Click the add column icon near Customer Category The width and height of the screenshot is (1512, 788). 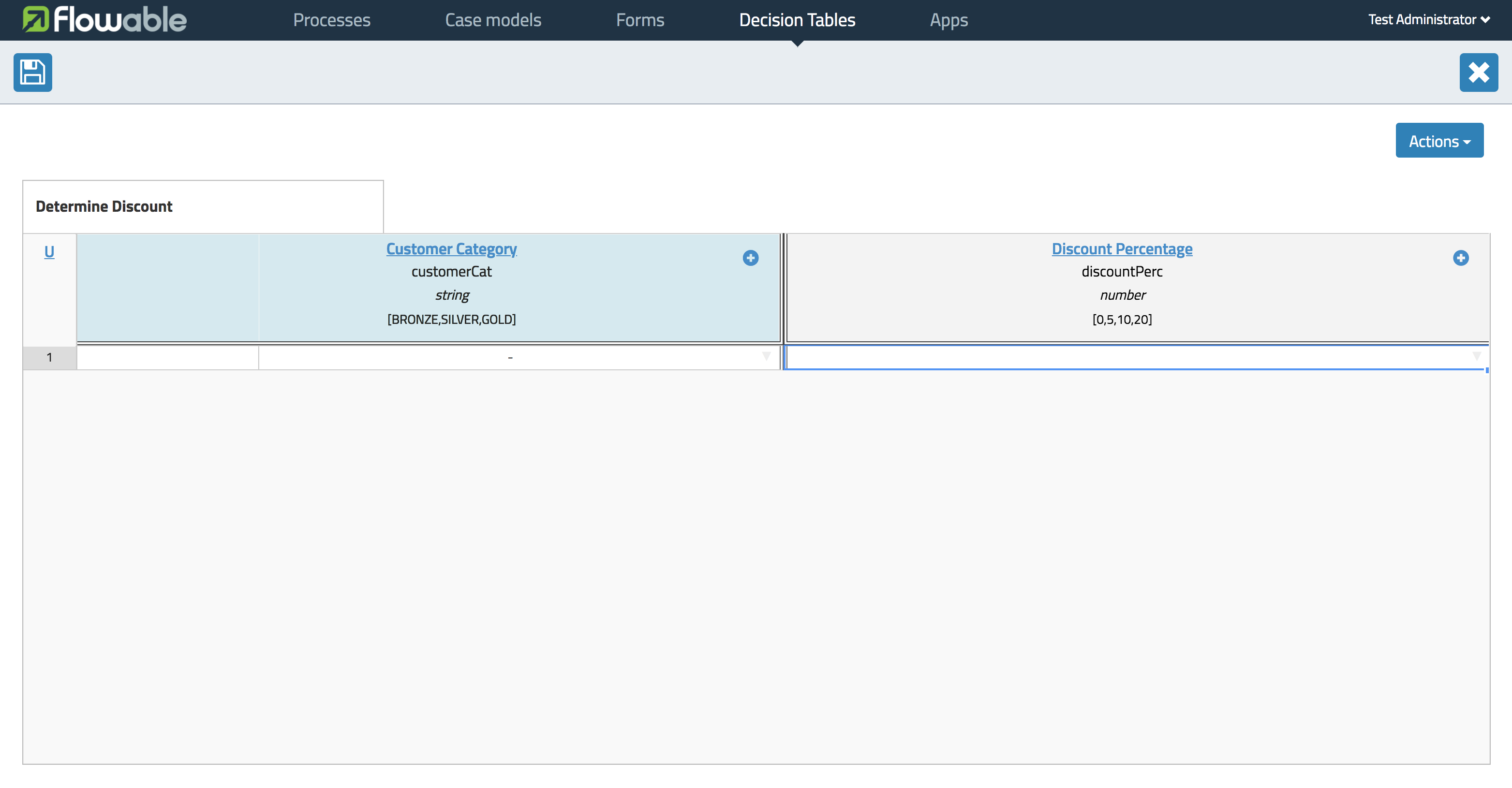pos(750,258)
